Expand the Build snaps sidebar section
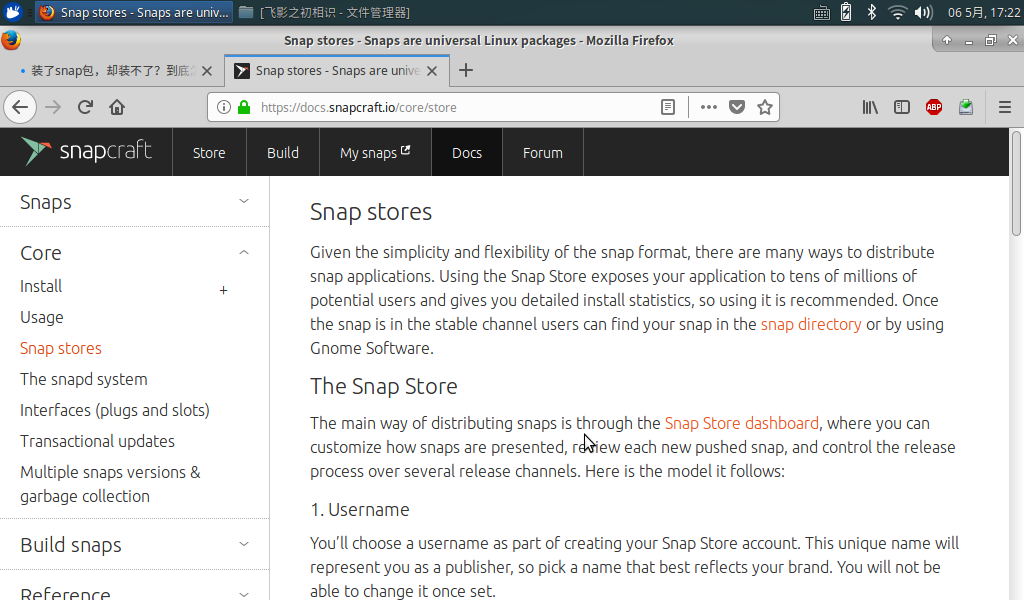1024x600 pixels. tap(244, 544)
